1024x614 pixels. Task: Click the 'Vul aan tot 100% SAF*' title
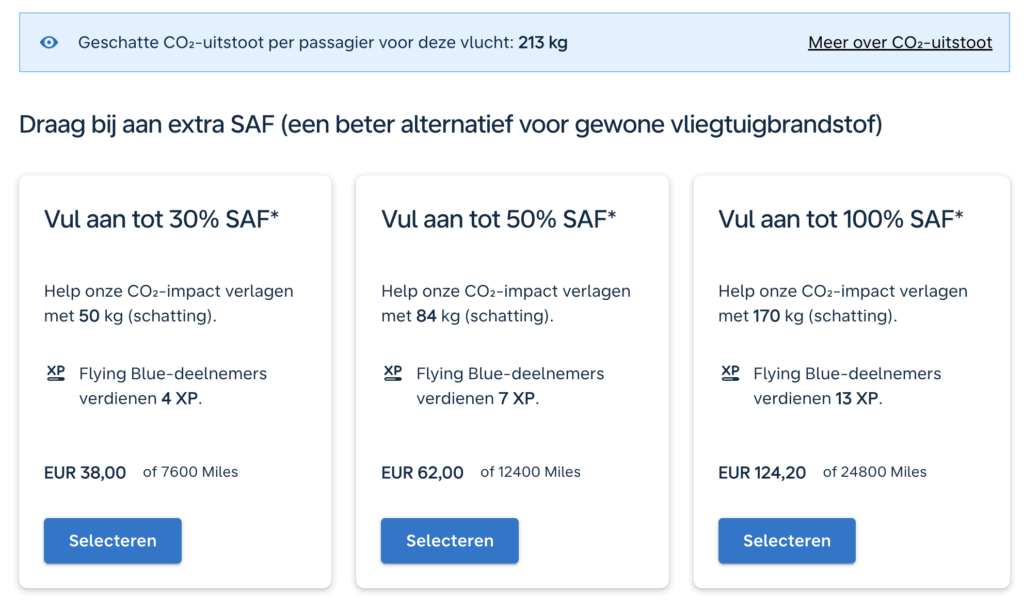[x=840, y=219]
